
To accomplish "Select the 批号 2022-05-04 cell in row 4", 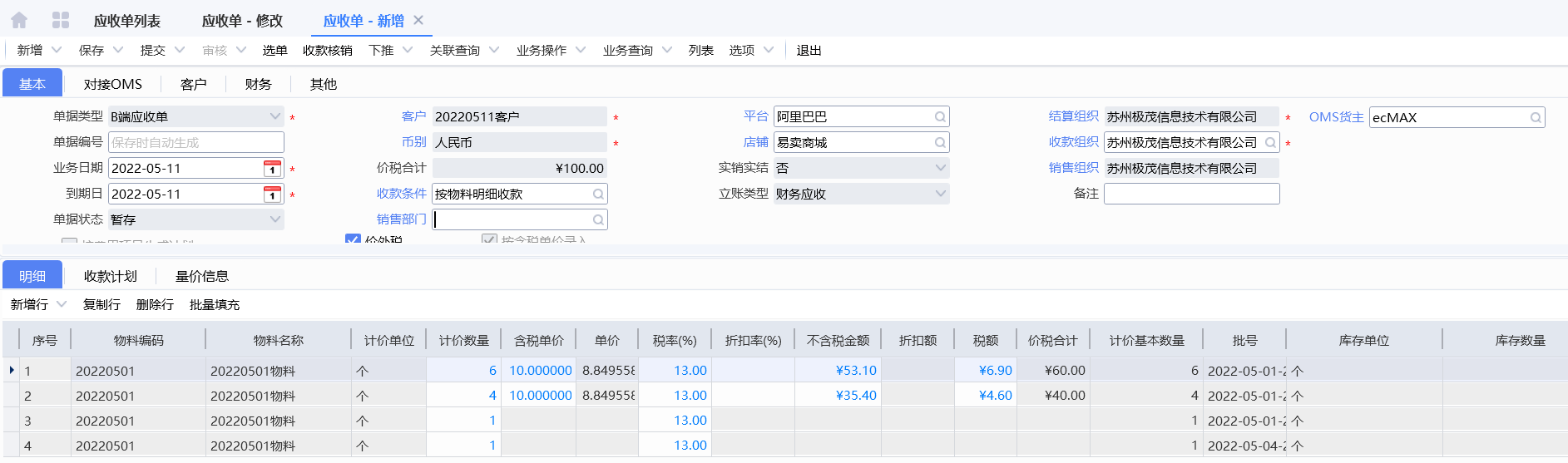I will click(1244, 445).
